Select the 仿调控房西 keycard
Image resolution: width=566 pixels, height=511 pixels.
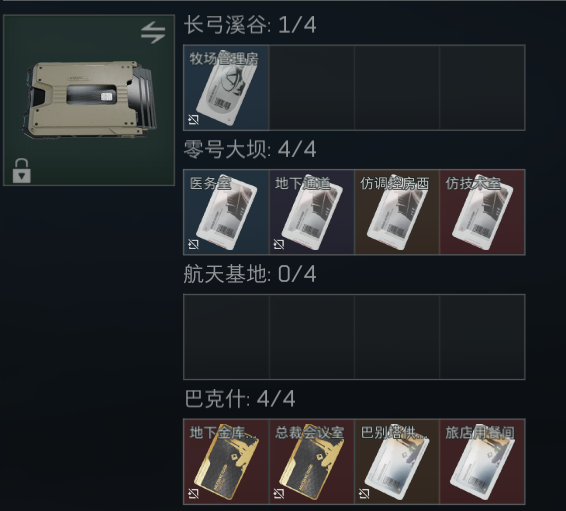397,212
